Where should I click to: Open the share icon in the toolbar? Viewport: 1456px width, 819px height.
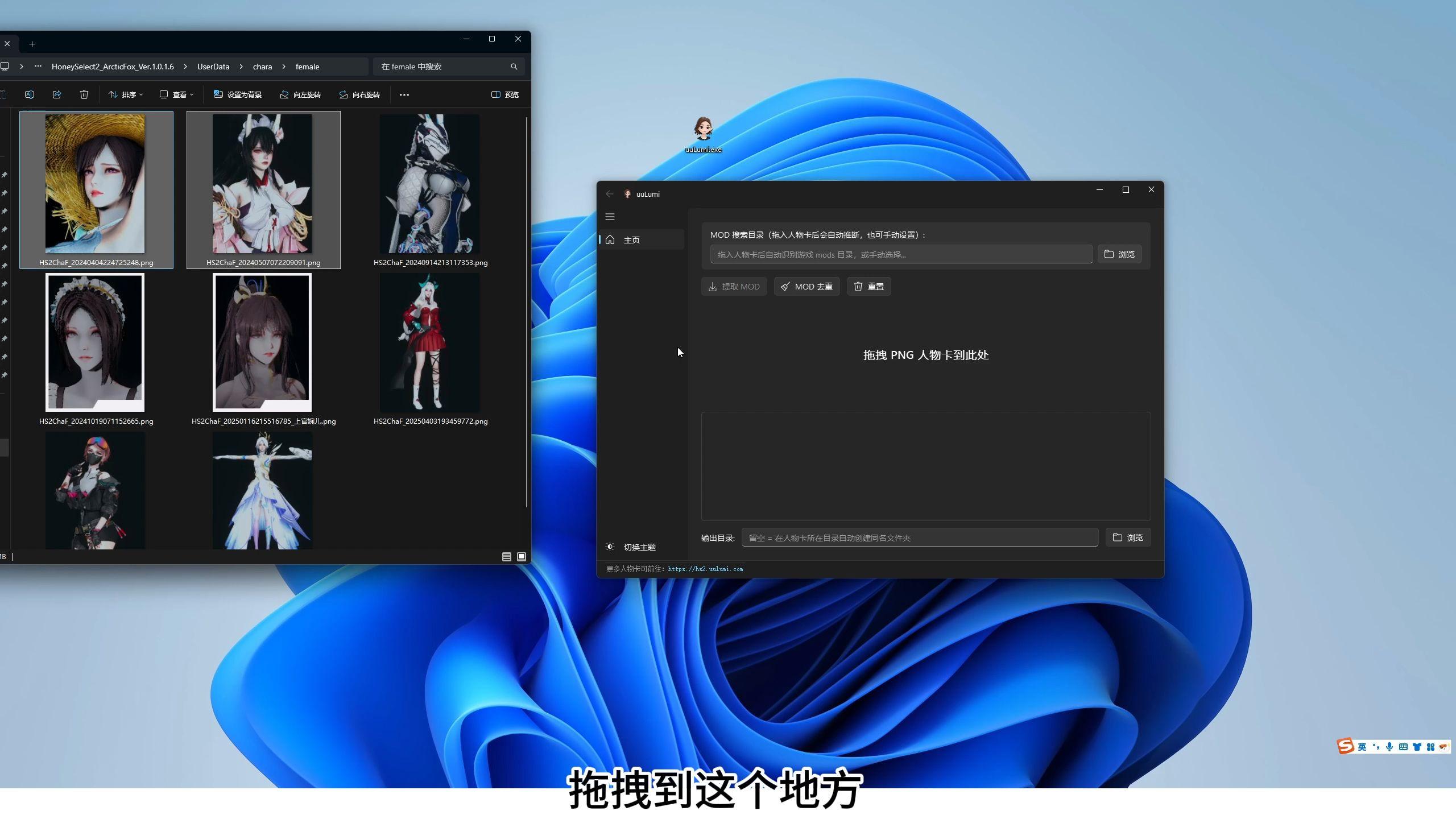click(x=57, y=94)
